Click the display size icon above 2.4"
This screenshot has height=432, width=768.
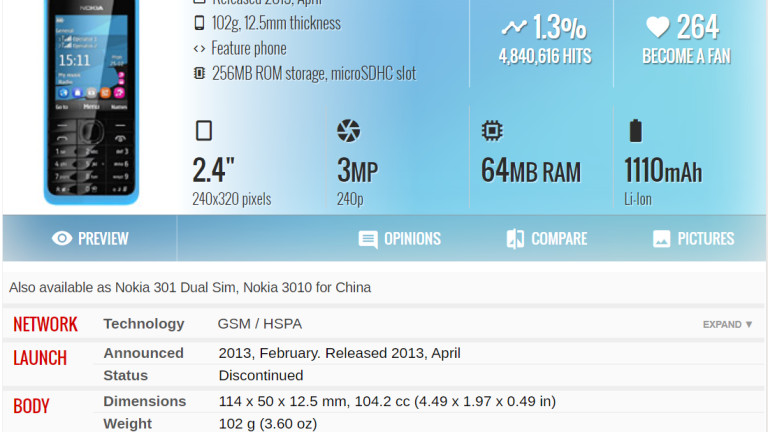pos(203,130)
